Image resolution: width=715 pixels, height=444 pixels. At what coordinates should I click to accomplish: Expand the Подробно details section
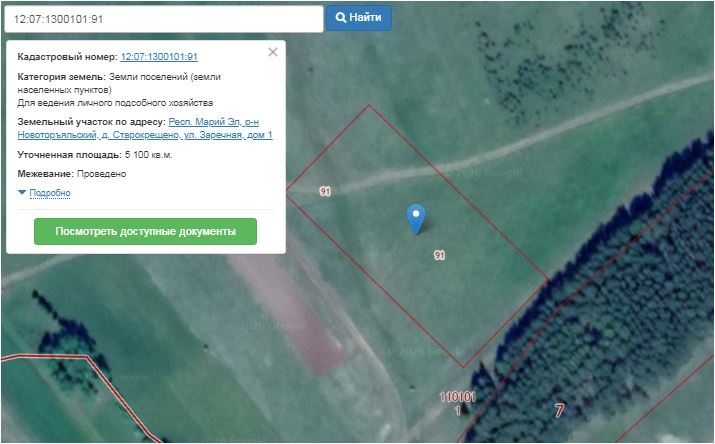click(x=50, y=193)
